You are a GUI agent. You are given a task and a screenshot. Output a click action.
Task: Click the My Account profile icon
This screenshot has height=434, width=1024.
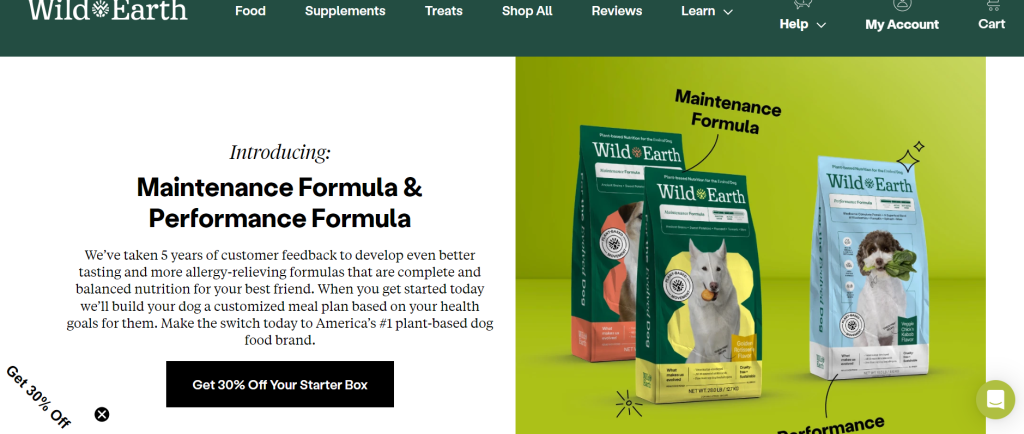click(x=902, y=5)
